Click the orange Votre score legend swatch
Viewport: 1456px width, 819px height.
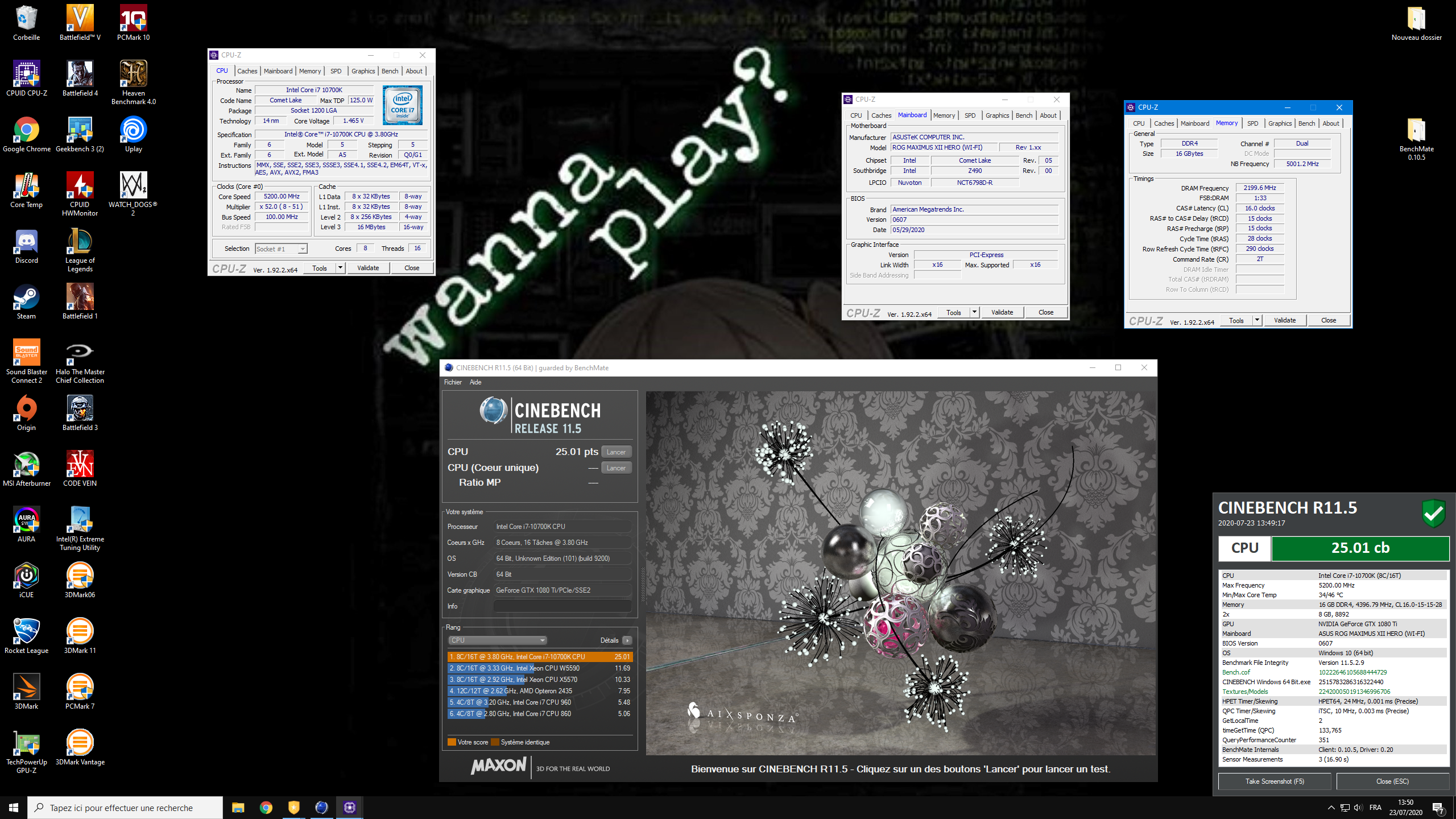pos(452,742)
